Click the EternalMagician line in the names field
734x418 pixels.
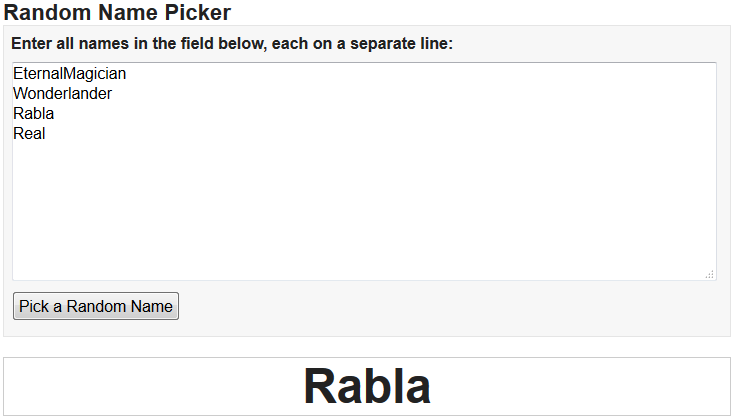click(x=69, y=74)
